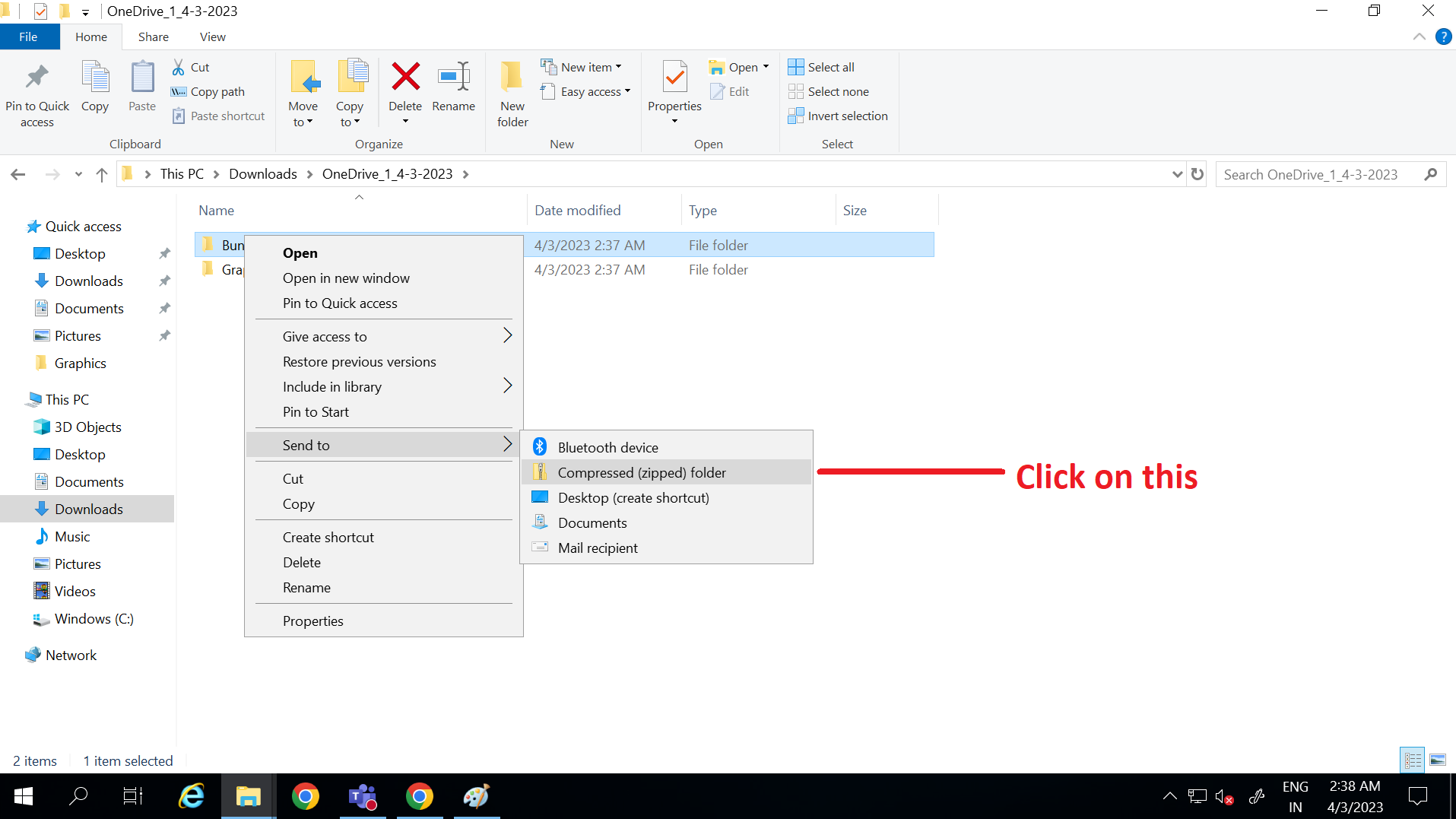Choose Compressed (zipped) folder
Viewport: 1456px width, 819px height.
click(x=667, y=472)
